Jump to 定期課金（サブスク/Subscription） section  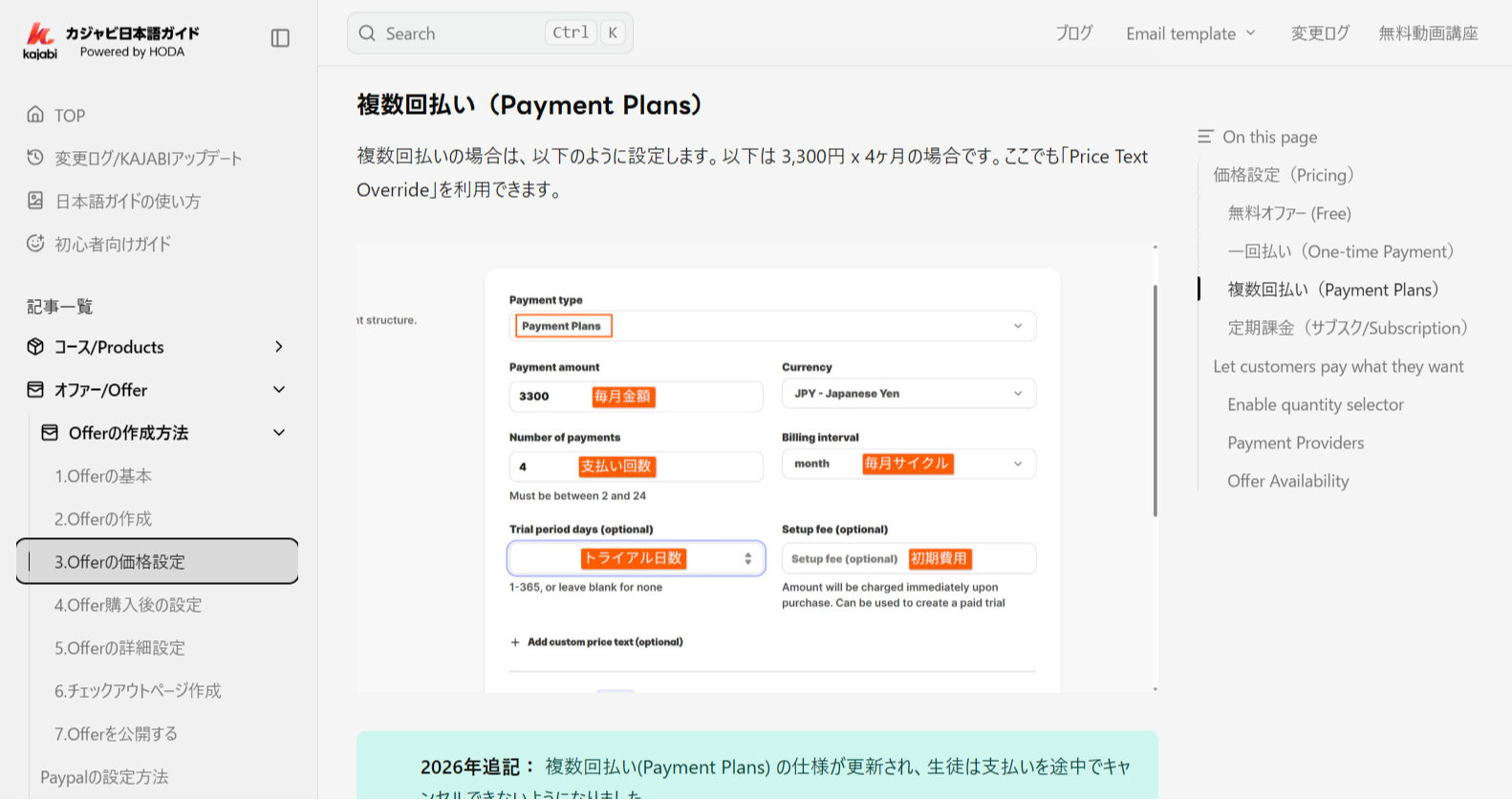click(x=1348, y=328)
